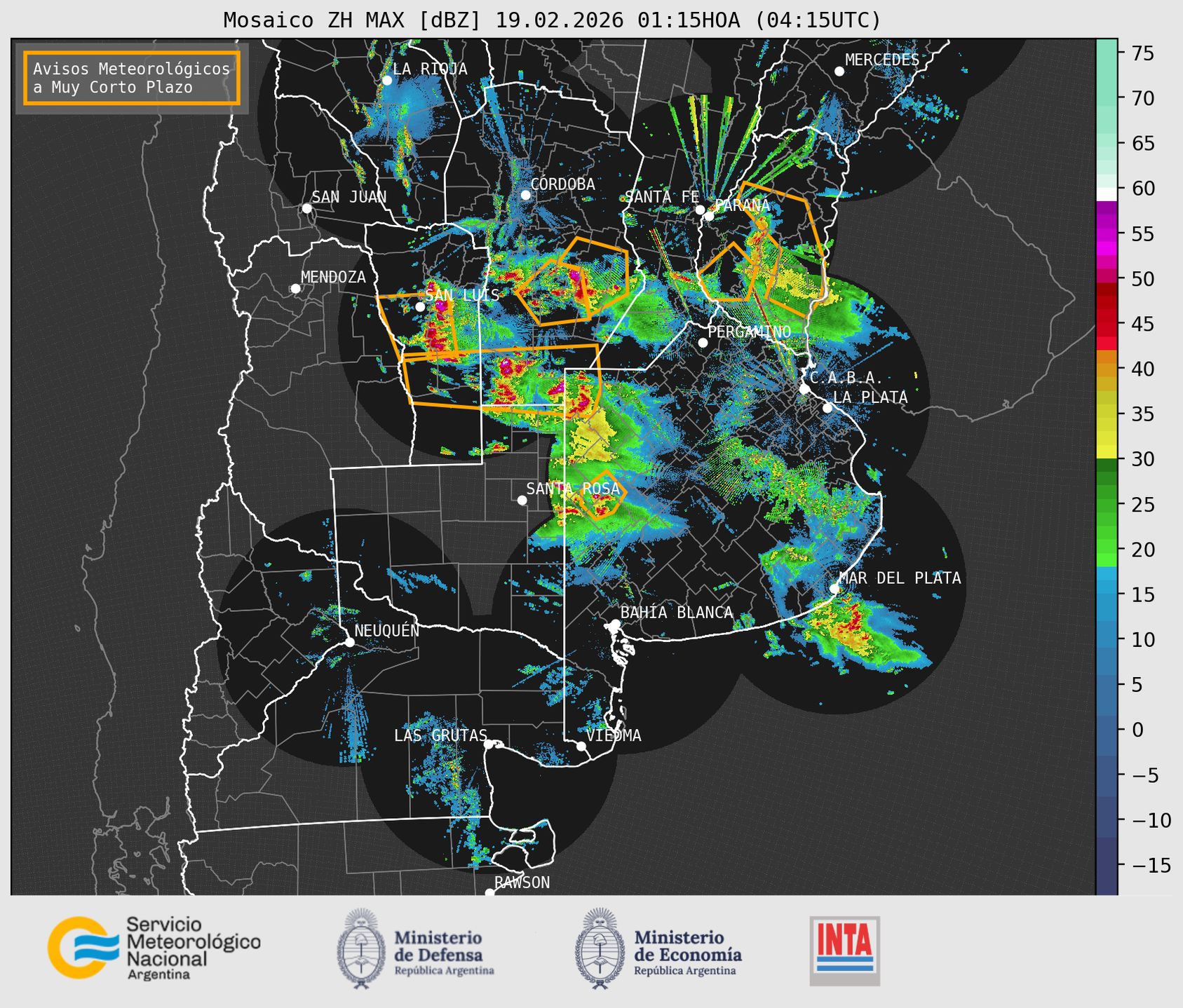
Task: Click the SAN LUIS city label
Action: (x=462, y=295)
